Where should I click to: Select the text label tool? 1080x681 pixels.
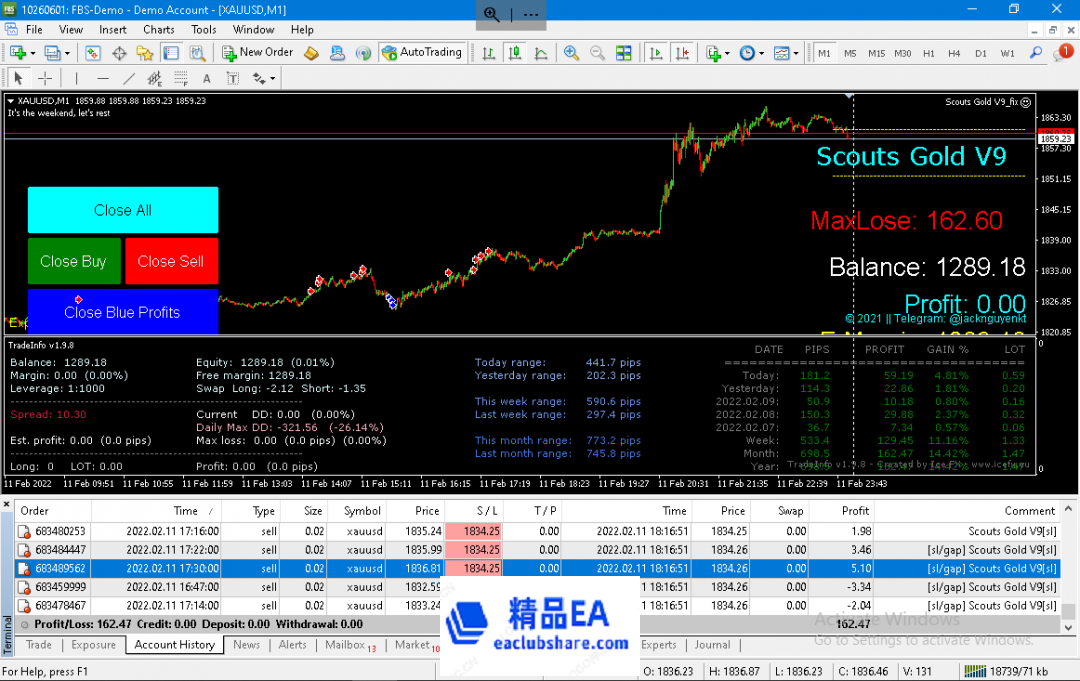(207, 78)
